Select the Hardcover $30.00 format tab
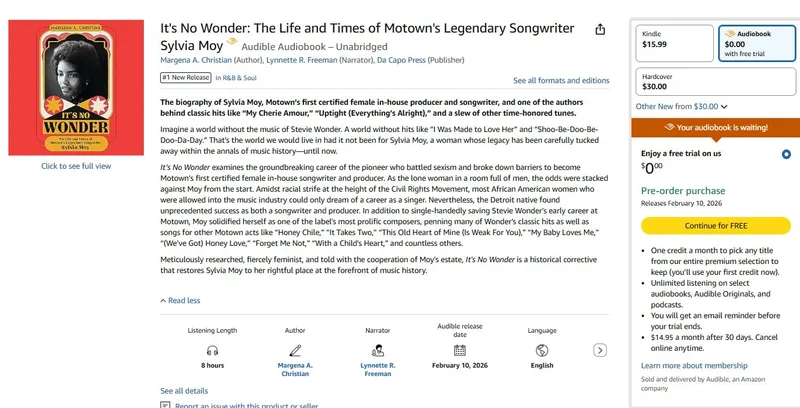 715,82
